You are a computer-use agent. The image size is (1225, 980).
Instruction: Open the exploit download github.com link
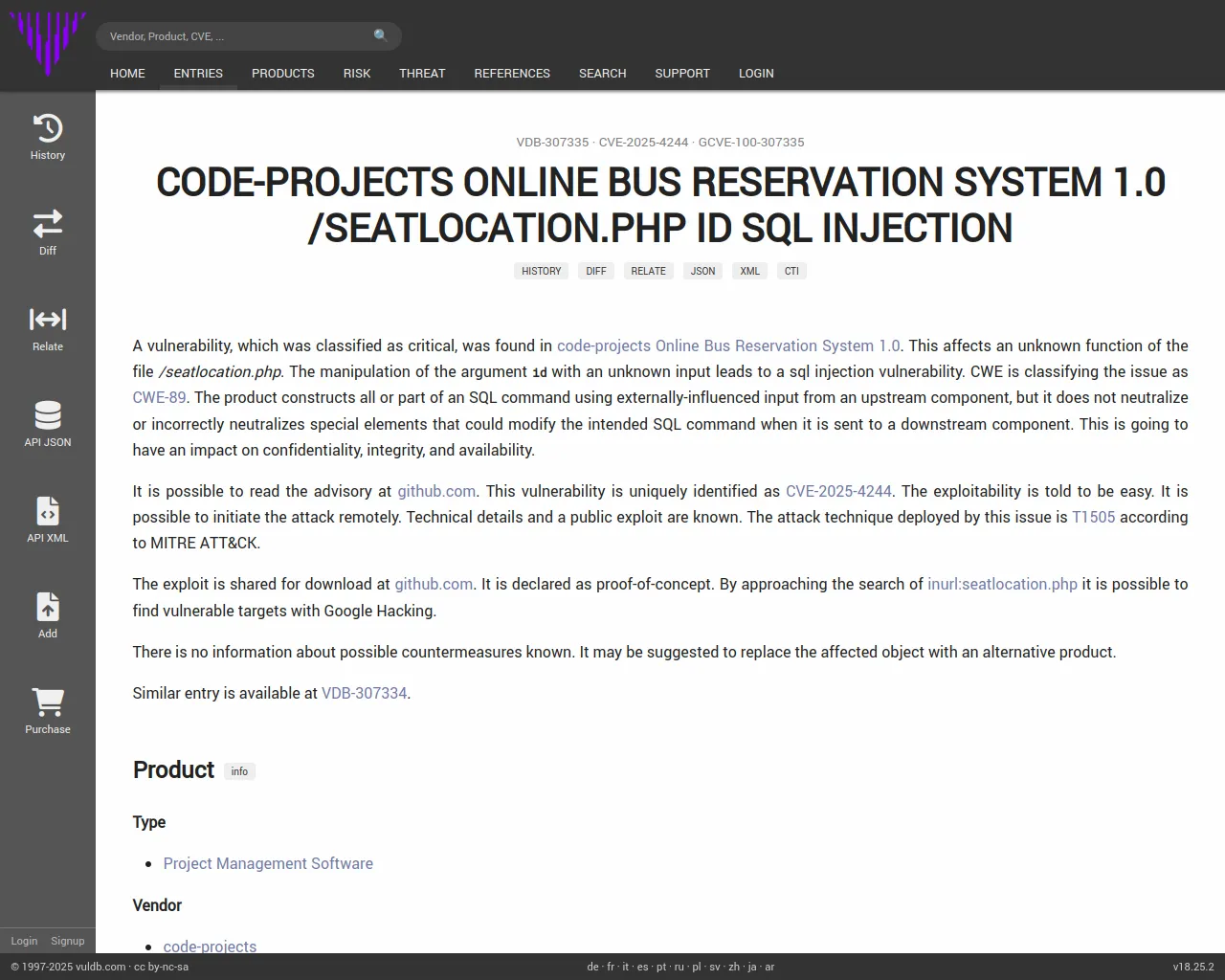(434, 584)
